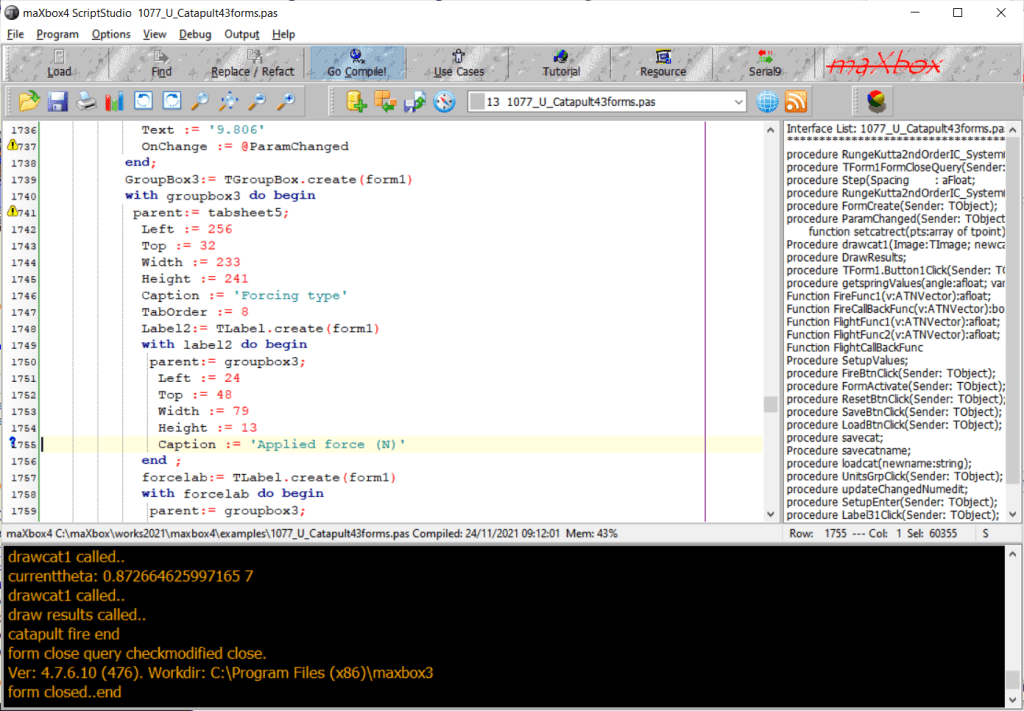This screenshot has width=1024, height=711.
Task: Click the printer icon
Action: (x=86, y=101)
